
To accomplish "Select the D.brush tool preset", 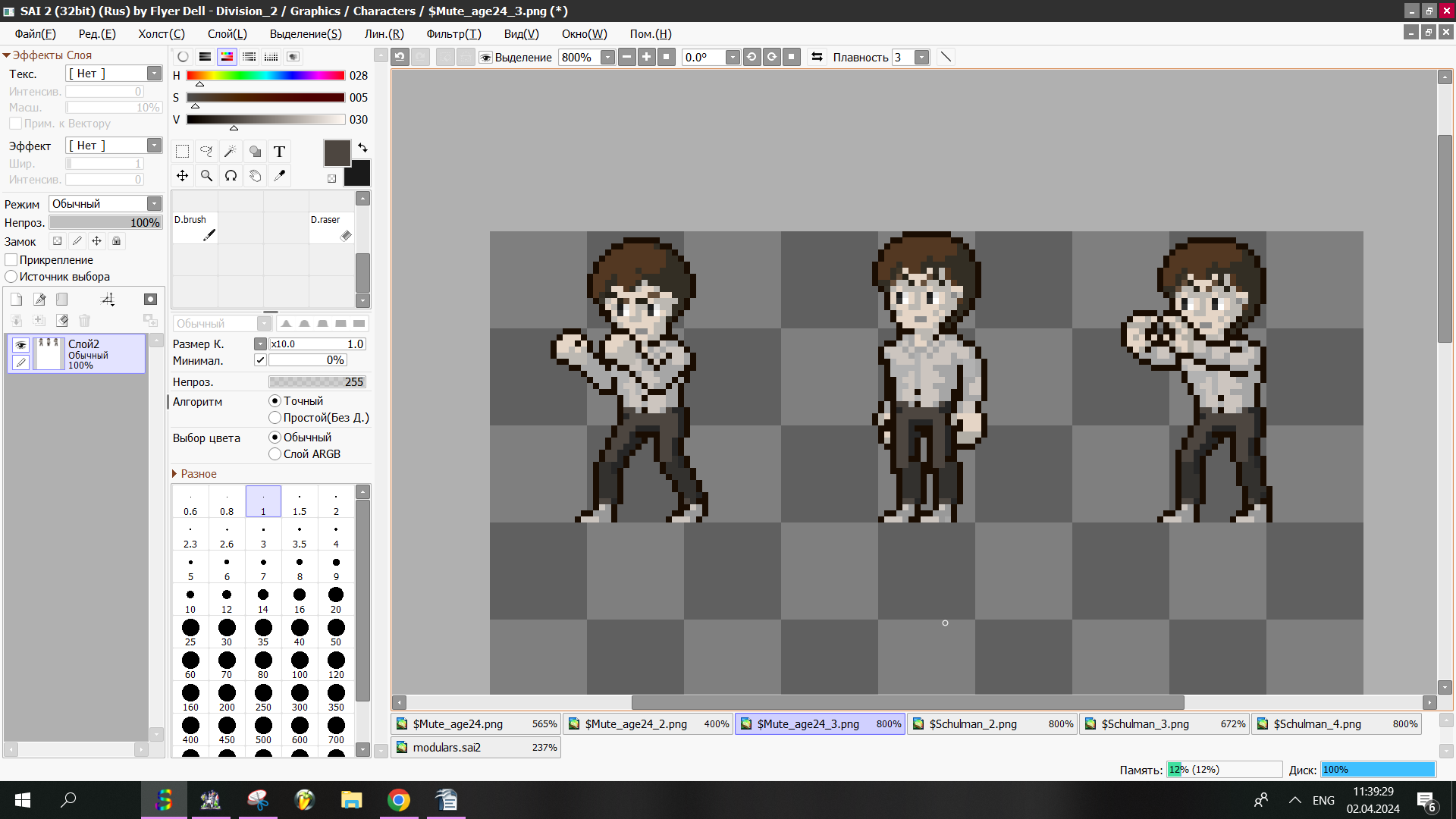I will 195,227.
